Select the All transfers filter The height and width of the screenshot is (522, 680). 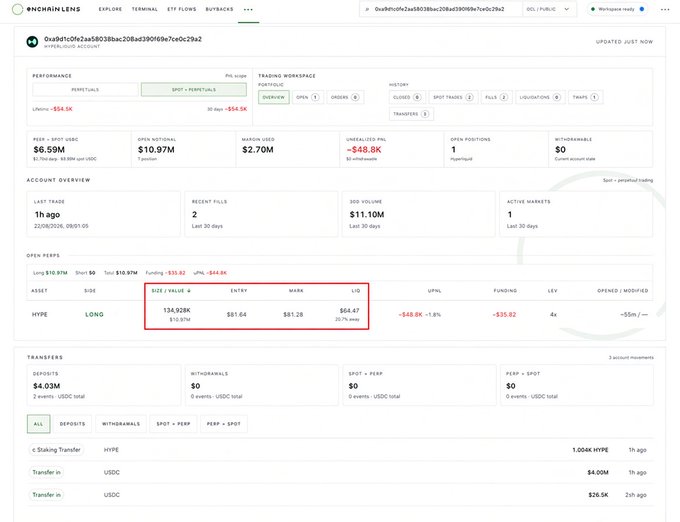coord(39,424)
